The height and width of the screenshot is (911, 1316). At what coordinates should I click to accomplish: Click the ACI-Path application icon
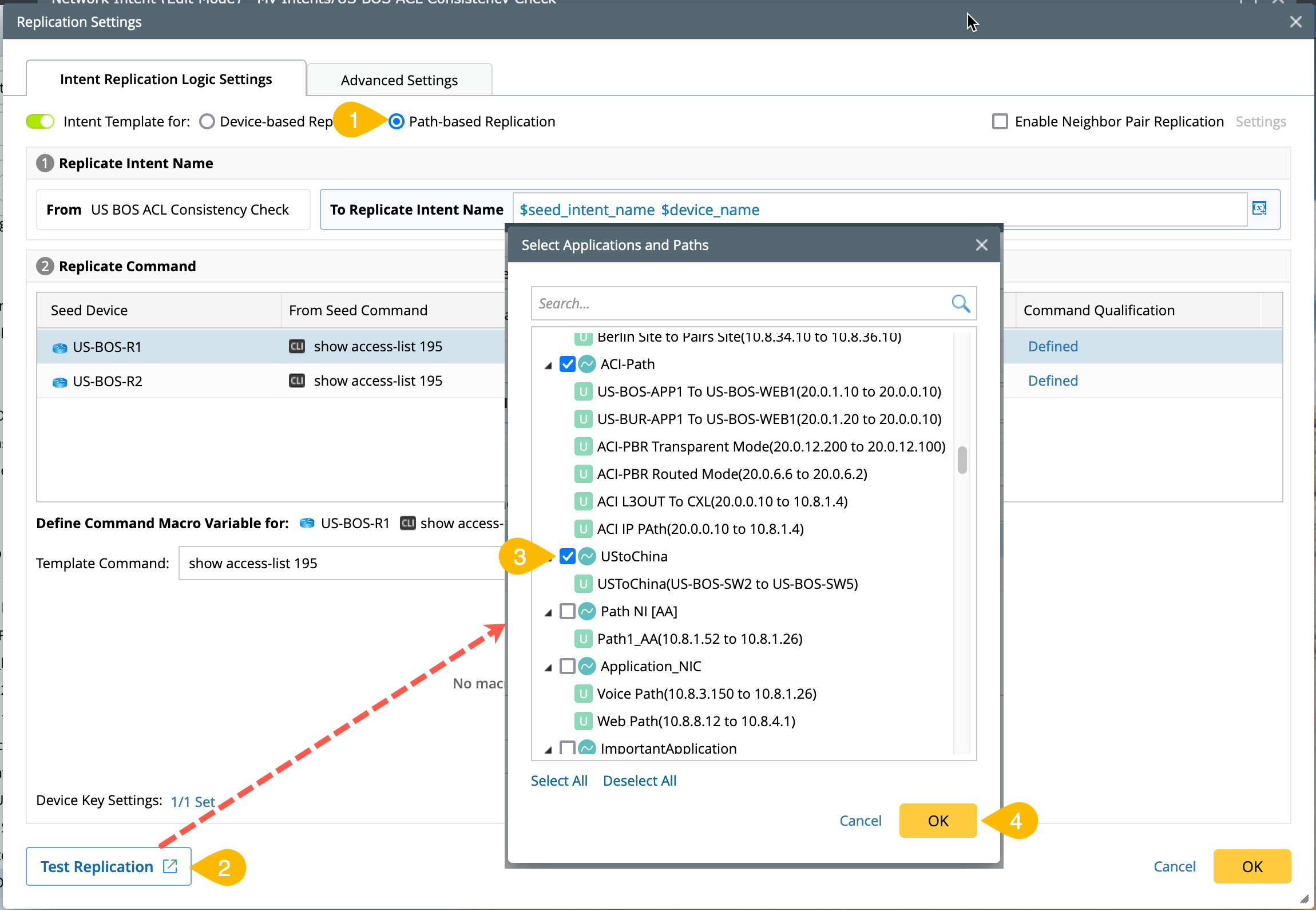tap(587, 364)
